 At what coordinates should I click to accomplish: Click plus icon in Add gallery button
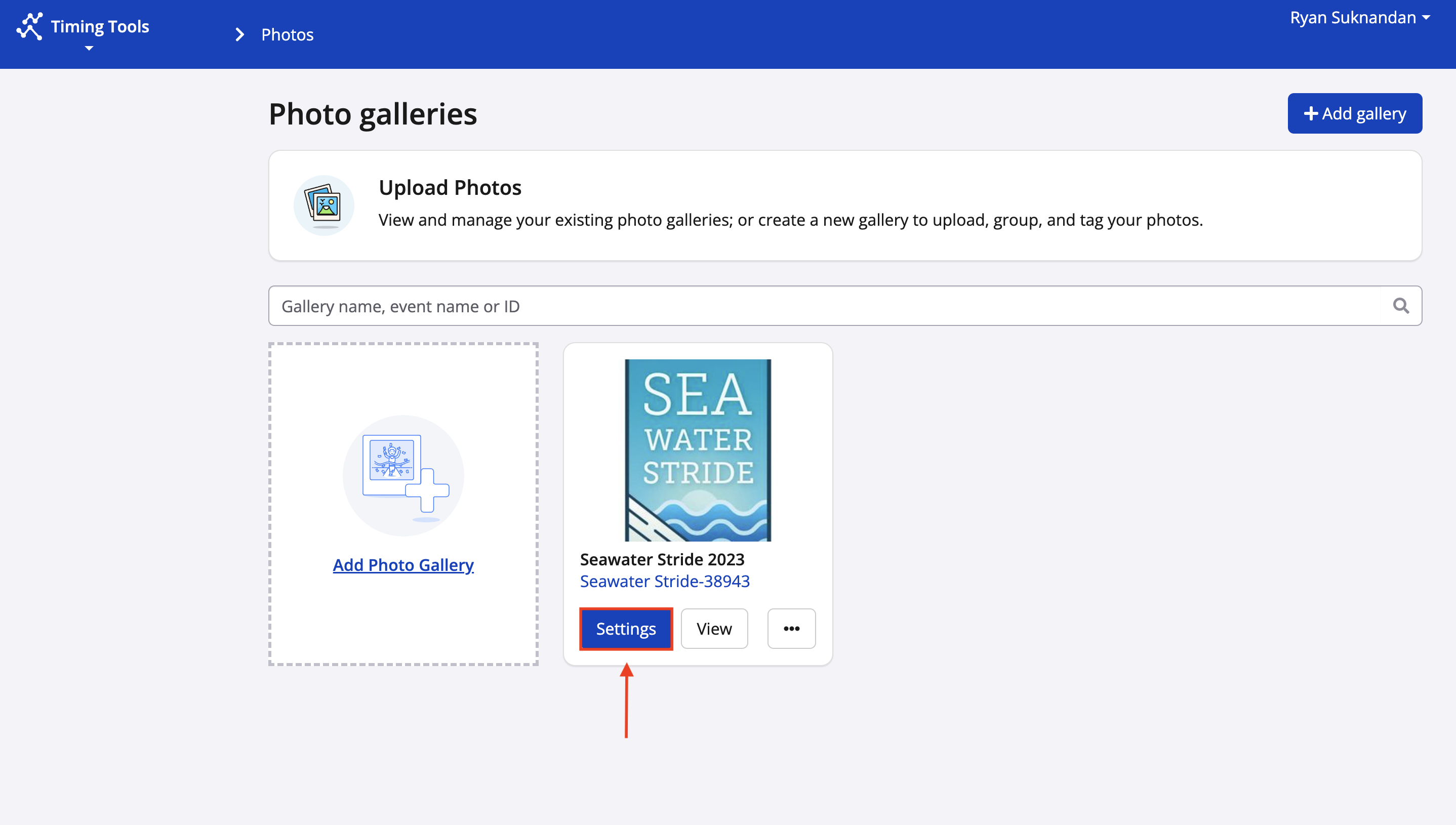coord(1310,114)
